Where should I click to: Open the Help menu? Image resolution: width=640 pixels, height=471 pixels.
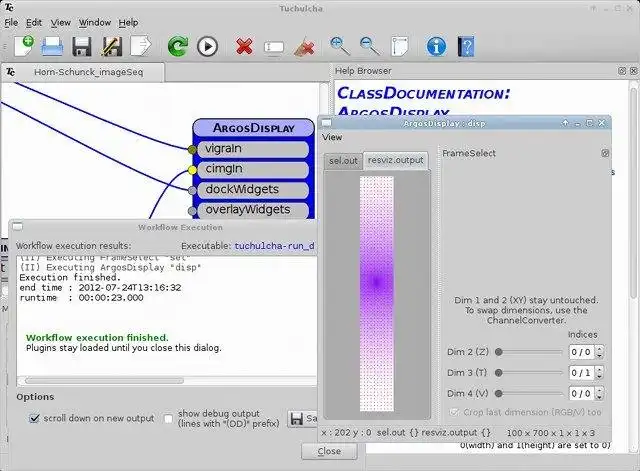128,22
